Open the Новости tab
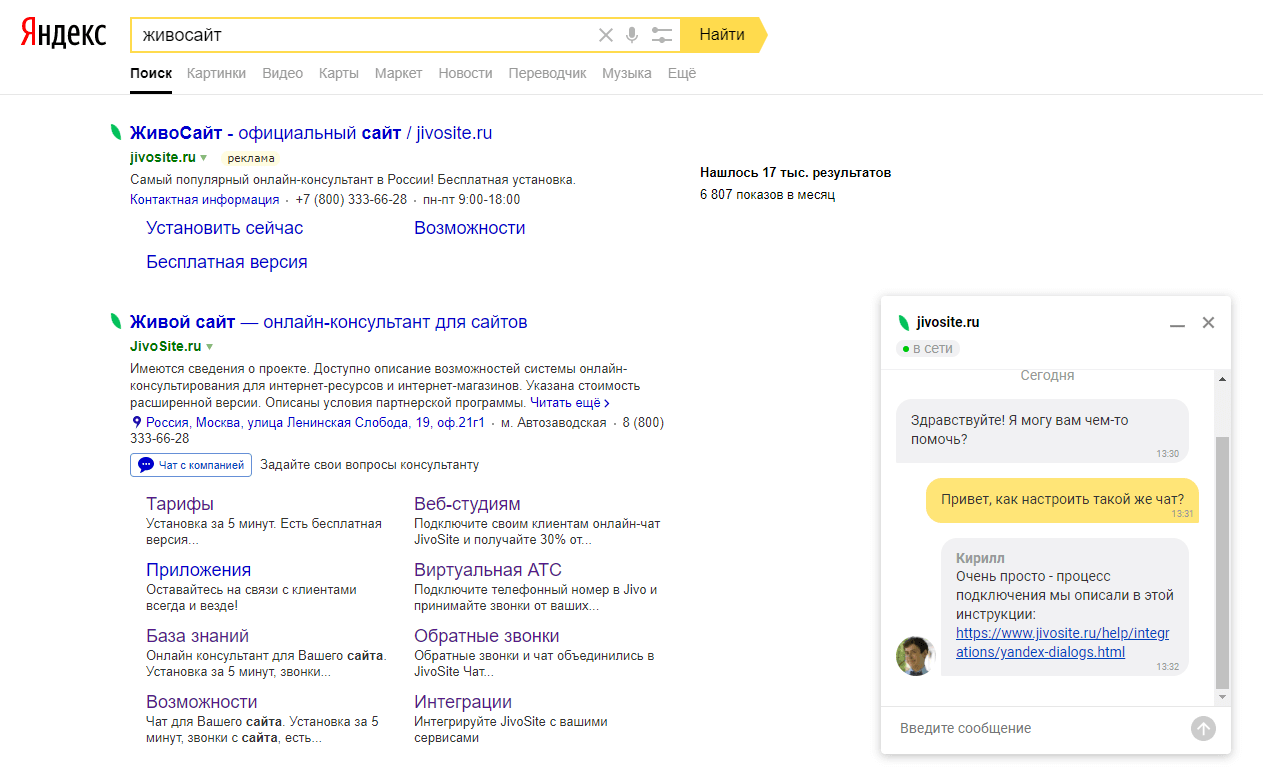This screenshot has height=772, width=1263. click(465, 73)
